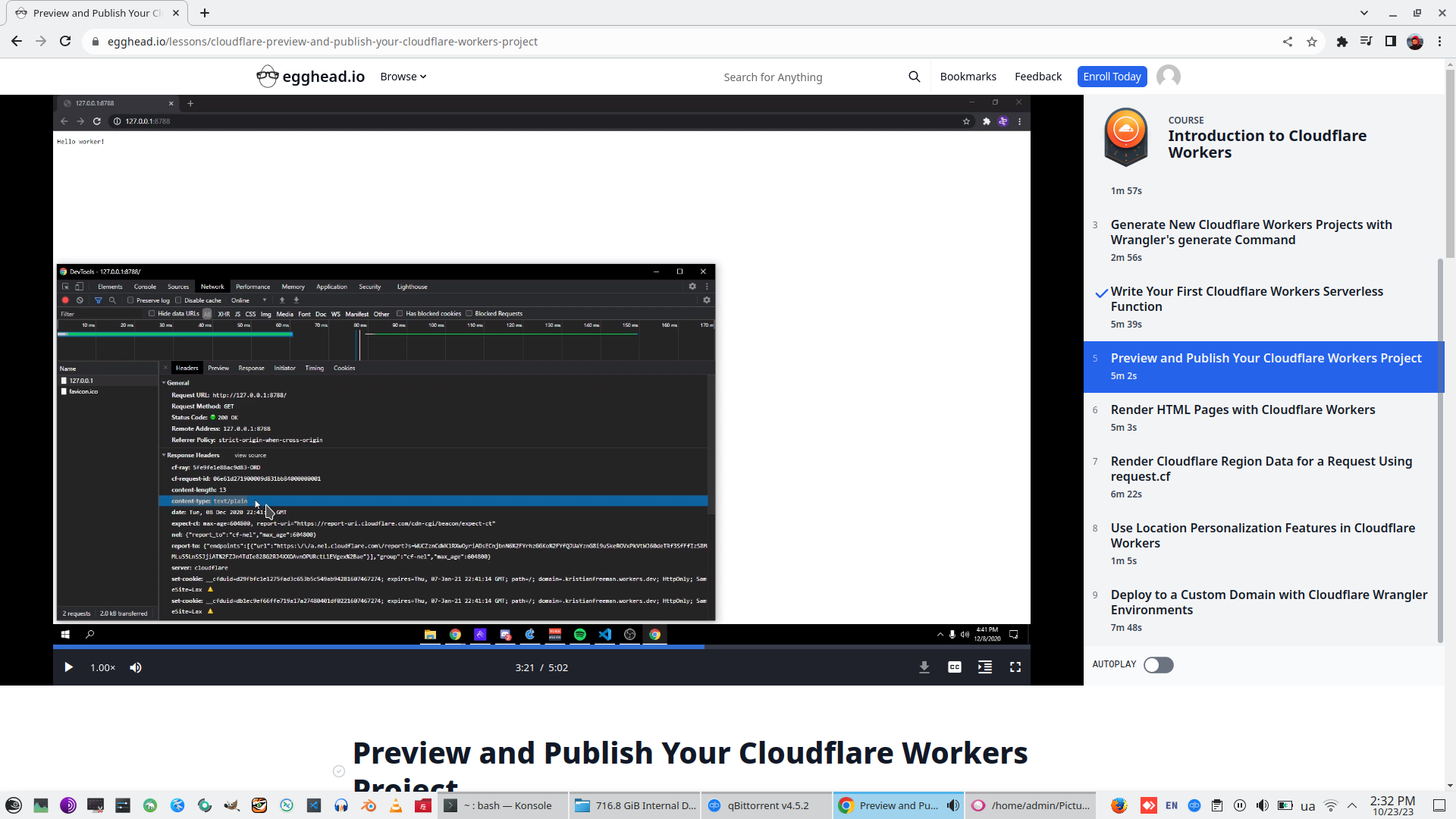The height and width of the screenshot is (819, 1456).
Task: Open the Bookmarks nav item
Action: pos(968,76)
